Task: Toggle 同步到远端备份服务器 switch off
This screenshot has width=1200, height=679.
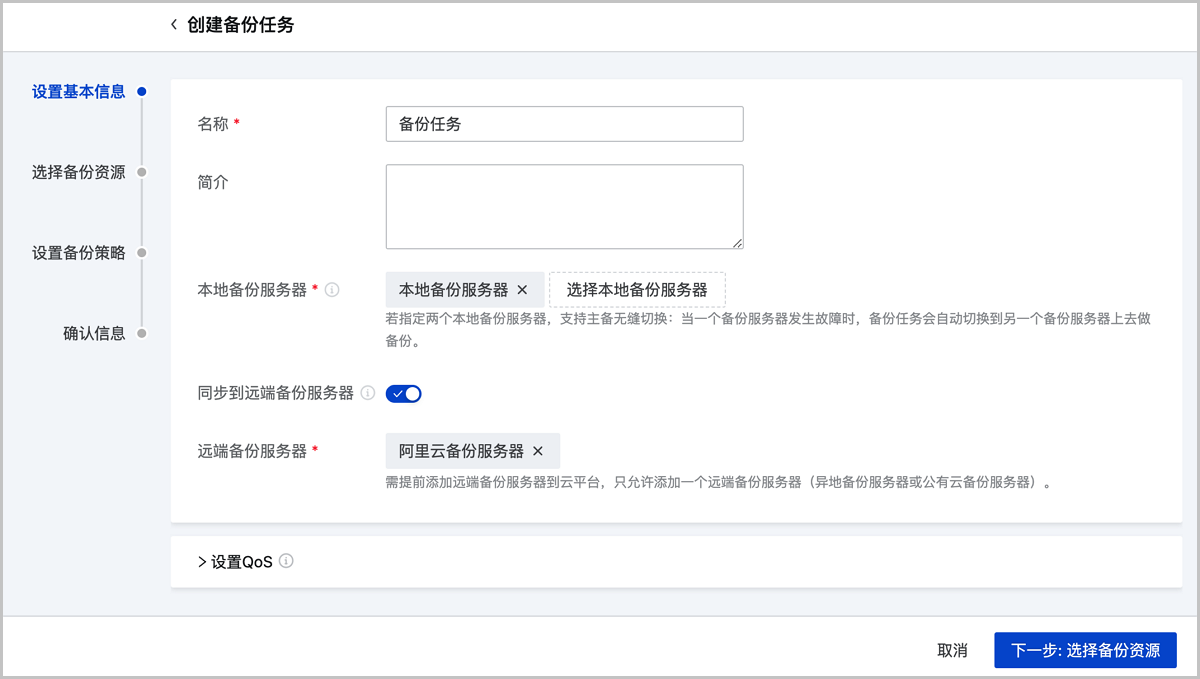Action: click(x=404, y=394)
